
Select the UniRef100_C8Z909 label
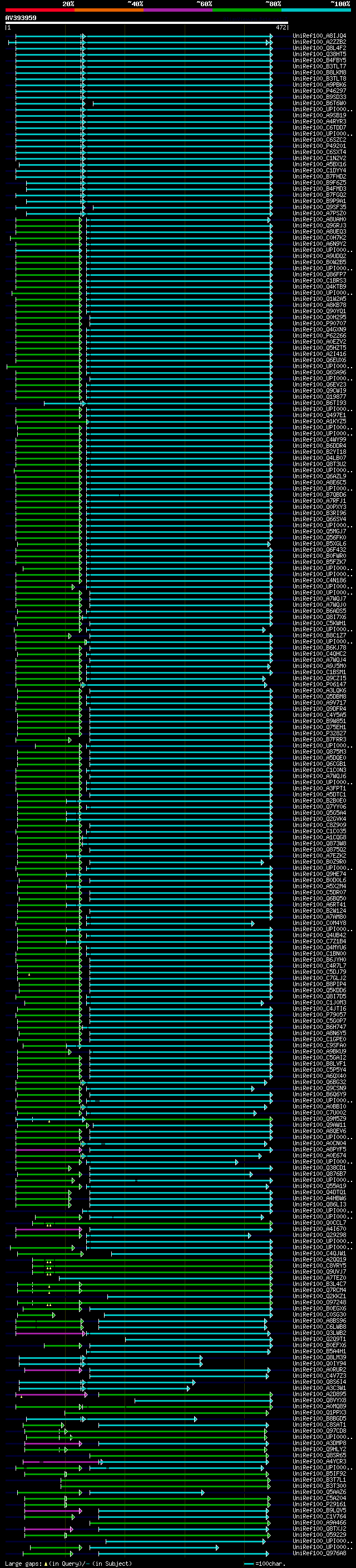coord(319,825)
